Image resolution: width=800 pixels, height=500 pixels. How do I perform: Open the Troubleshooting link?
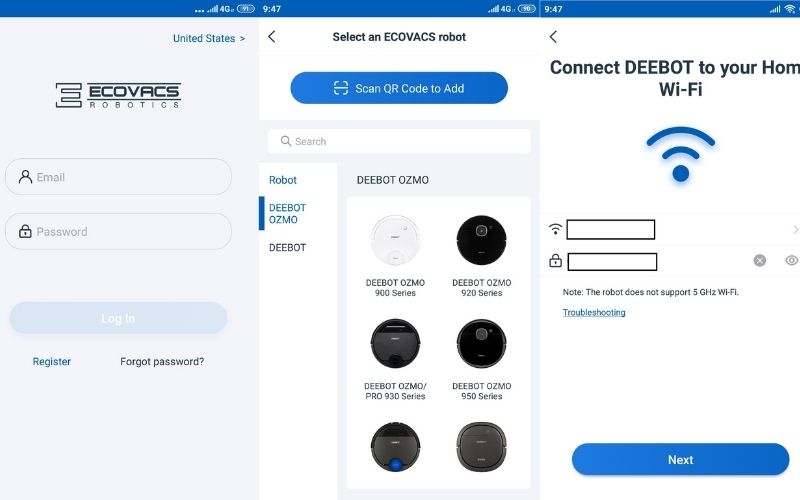tap(594, 312)
